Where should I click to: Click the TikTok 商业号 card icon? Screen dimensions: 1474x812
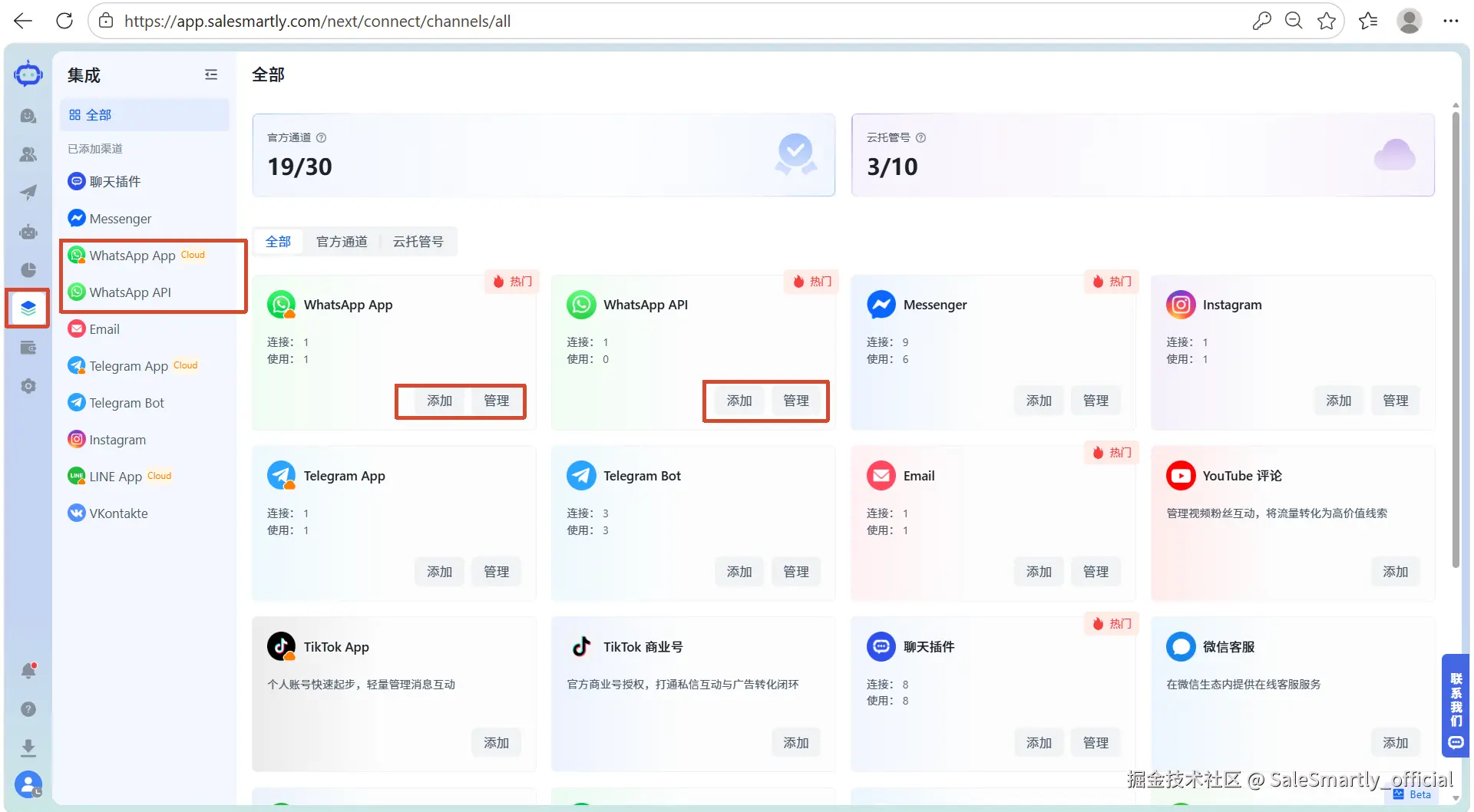coord(581,647)
